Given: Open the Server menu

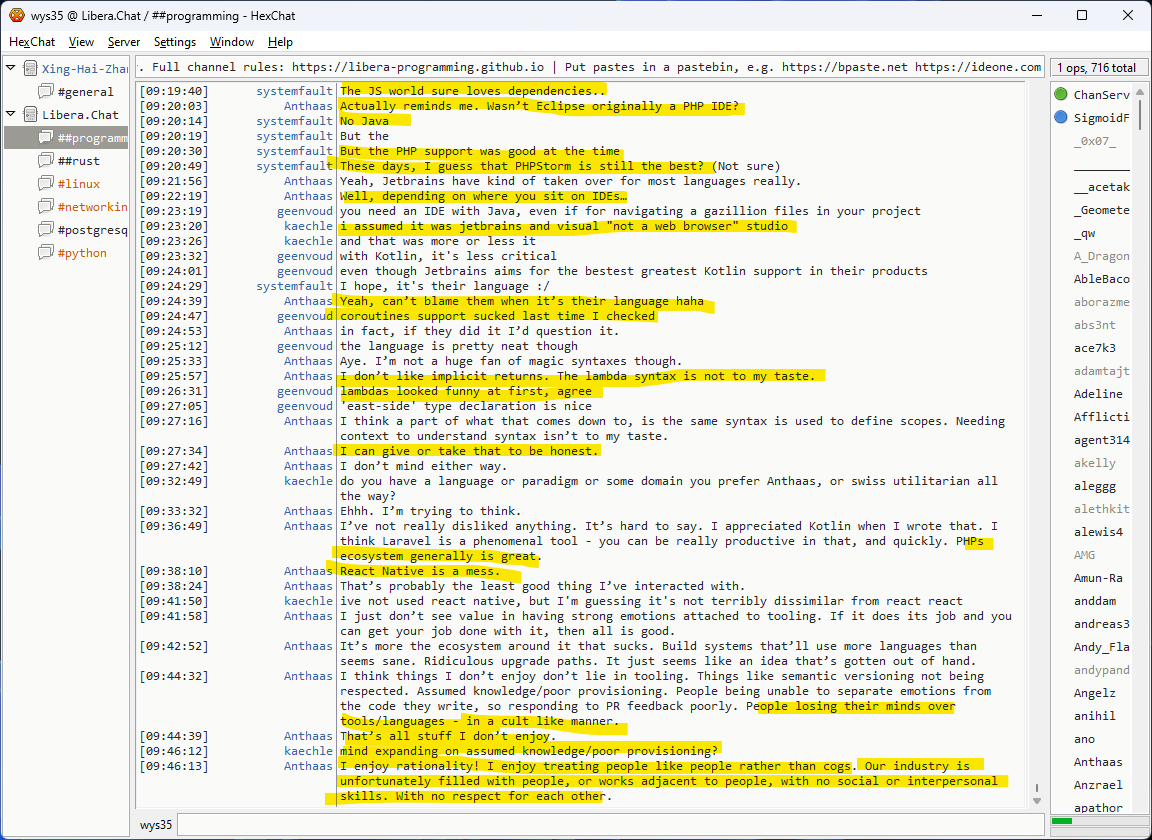Looking at the screenshot, I should point(124,42).
